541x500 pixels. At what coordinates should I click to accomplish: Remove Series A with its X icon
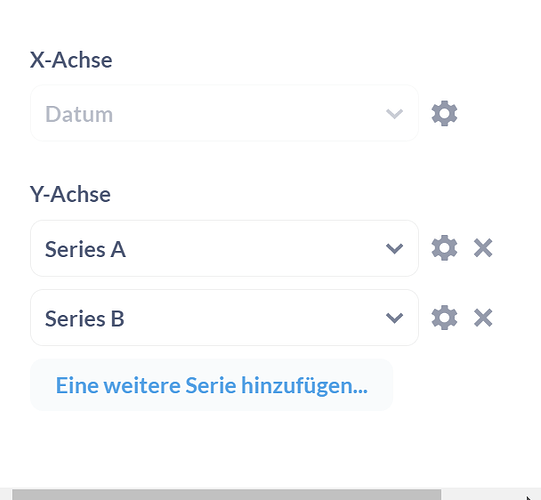(x=483, y=248)
